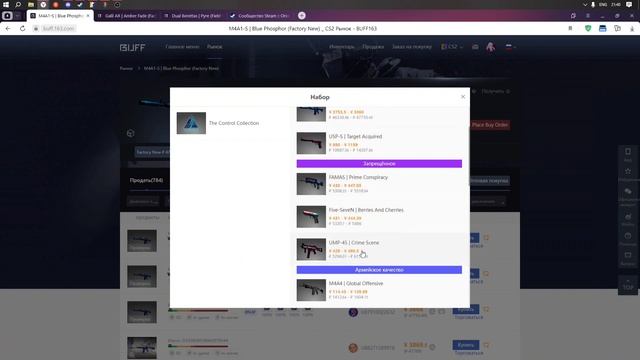
Task: Switch to the Сообщество Steam browser tab
Action: pyautogui.click(x=260, y=16)
